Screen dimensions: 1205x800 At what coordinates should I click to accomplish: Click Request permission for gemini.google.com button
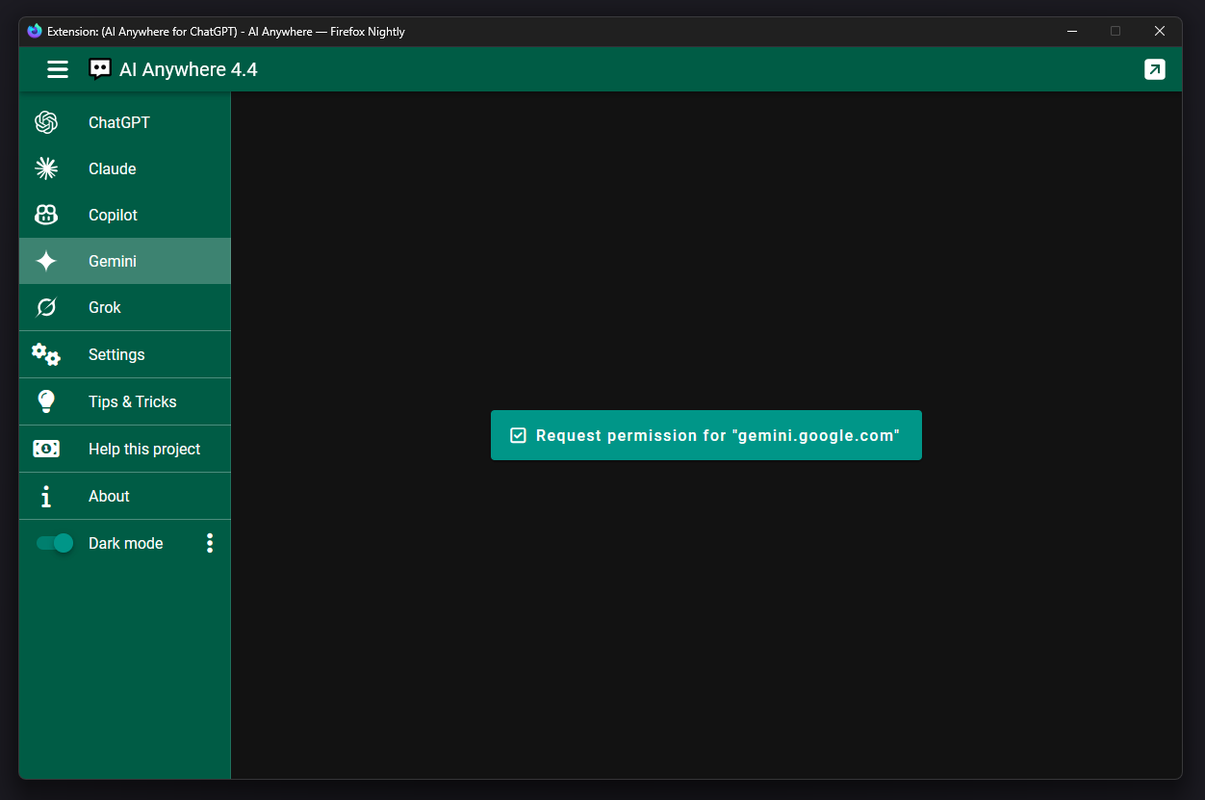coord(706,435)
